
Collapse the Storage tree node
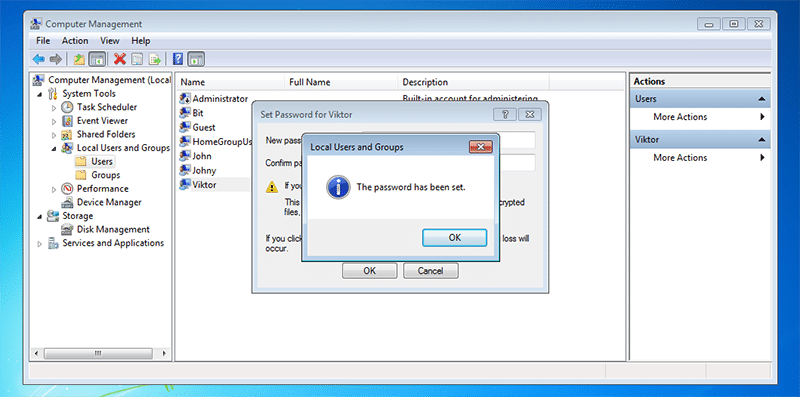pos(40,216)
